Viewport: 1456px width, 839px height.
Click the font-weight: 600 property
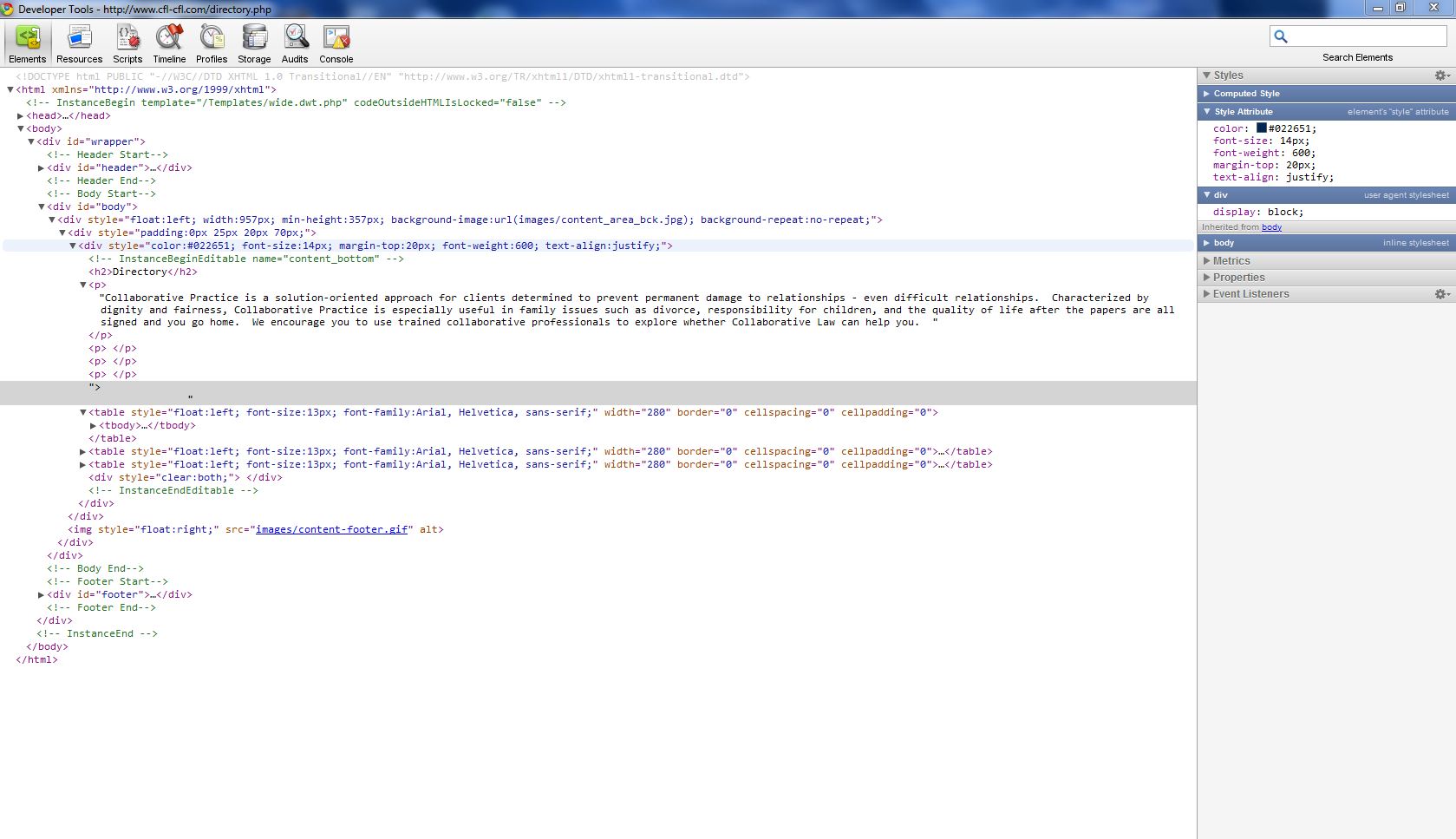point(1264,153)
